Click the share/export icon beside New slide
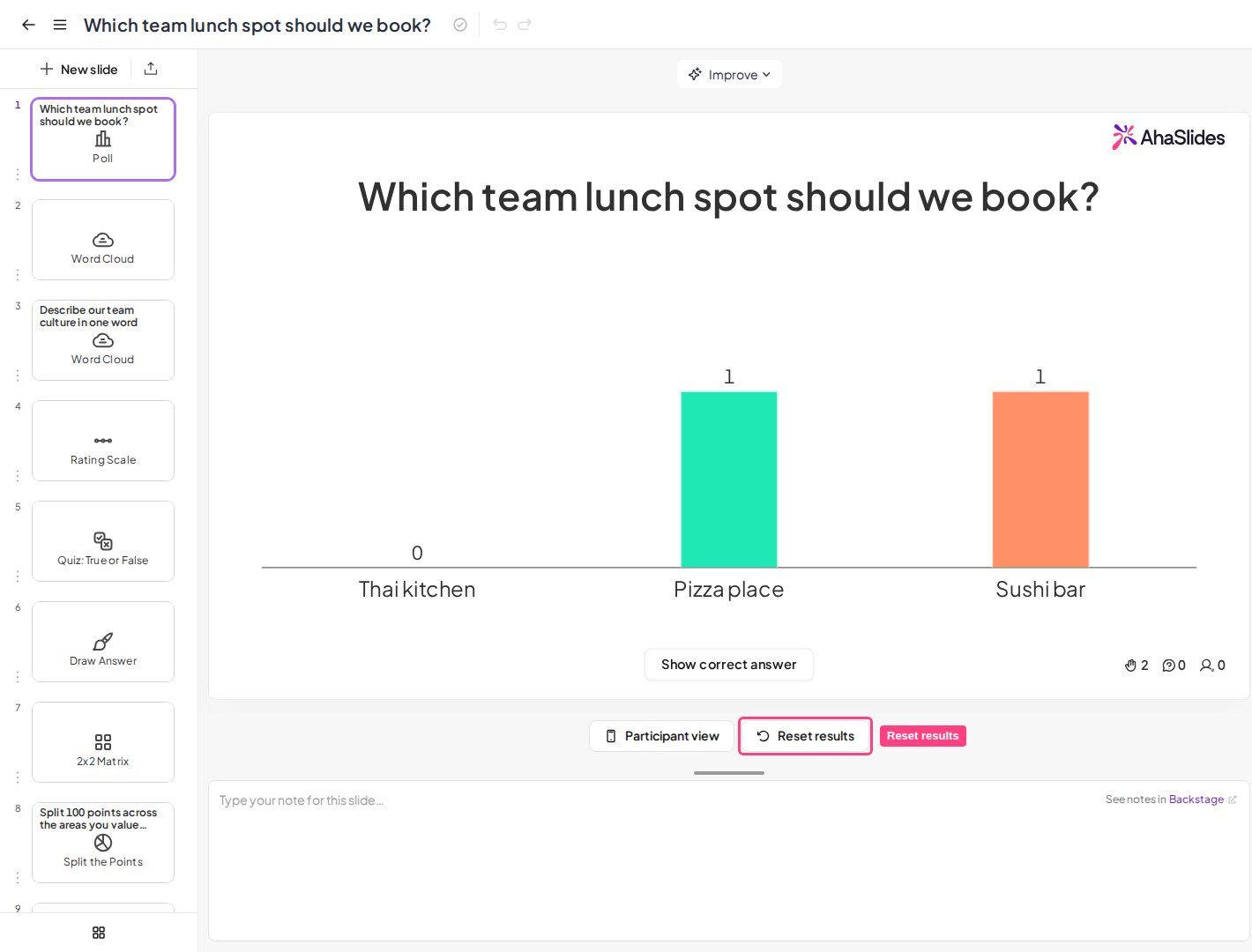This screenshot has width=1252, height=952. click(151, 69)
